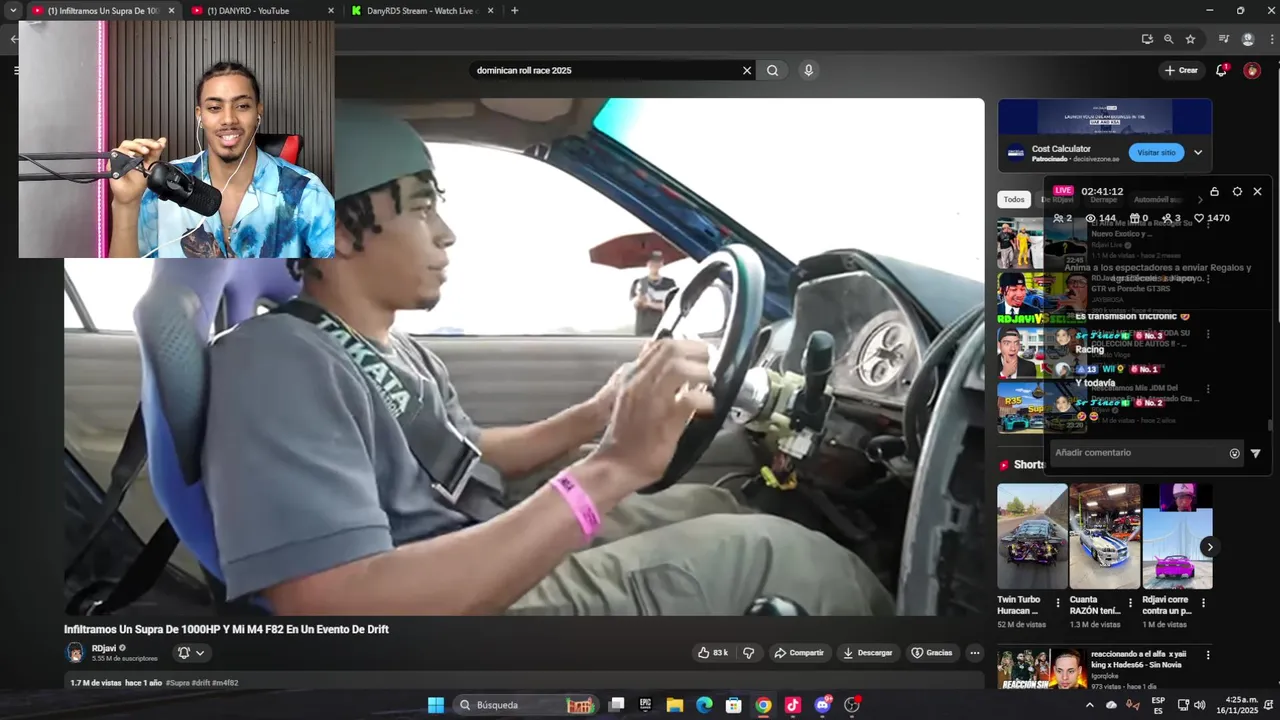Screen dimensions: 1280x720
Task: Click the dominican roll race search field
Action: coord(603,70)
